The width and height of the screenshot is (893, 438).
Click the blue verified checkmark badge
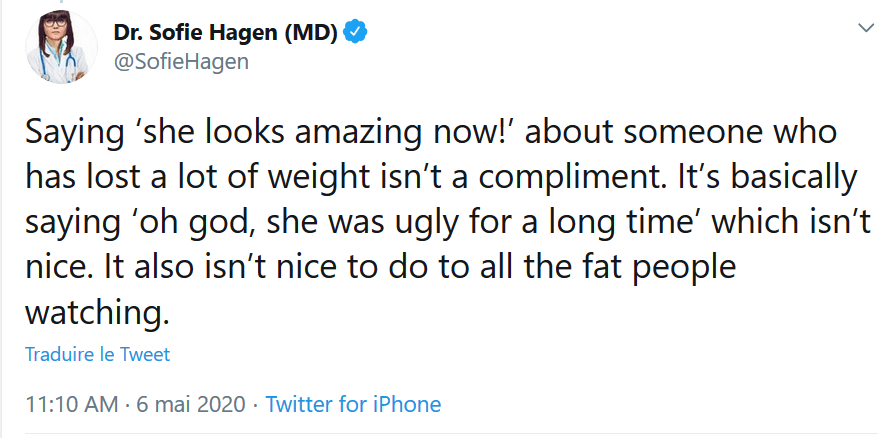[x=357, y=32]
